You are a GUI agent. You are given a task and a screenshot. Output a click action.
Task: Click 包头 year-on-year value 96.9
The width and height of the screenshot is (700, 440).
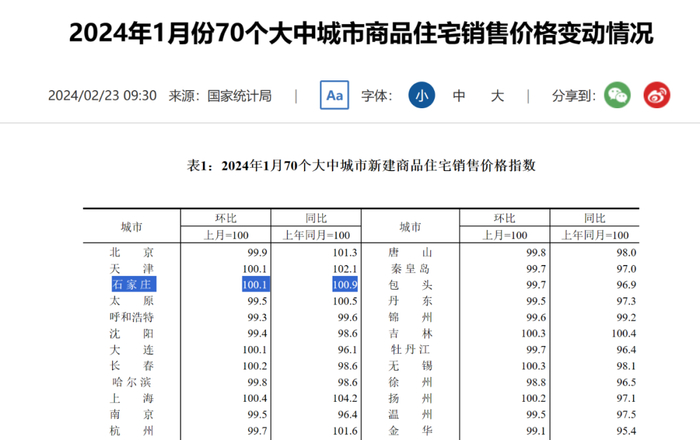[626, 285]
